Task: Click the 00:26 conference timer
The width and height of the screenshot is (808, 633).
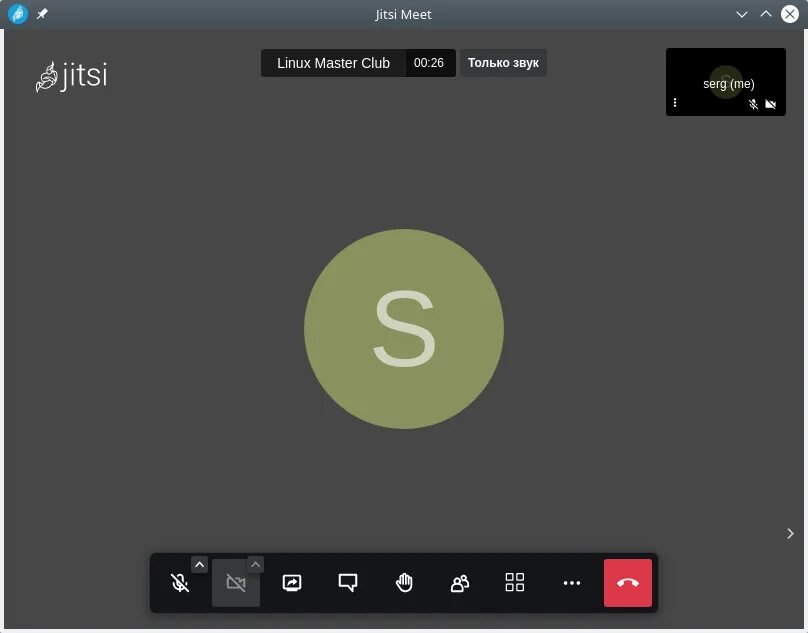Action: pos(429,63)
